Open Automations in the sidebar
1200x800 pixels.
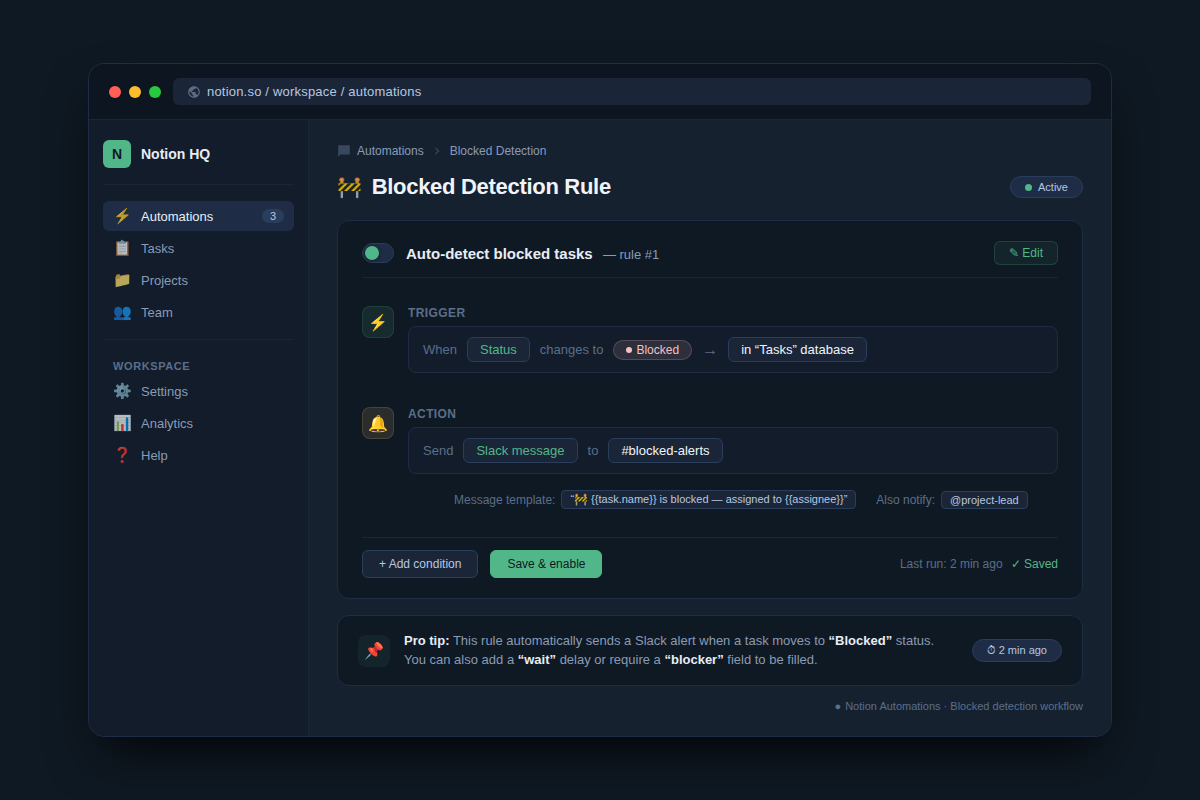tap(198, 216)
